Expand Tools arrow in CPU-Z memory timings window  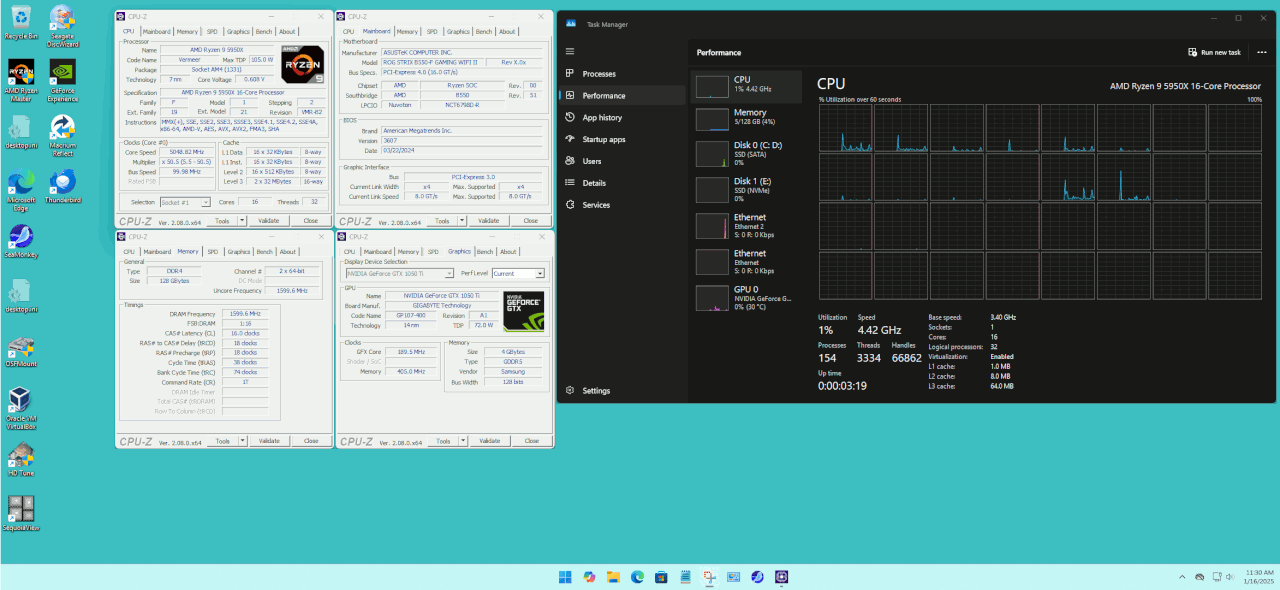243,440
